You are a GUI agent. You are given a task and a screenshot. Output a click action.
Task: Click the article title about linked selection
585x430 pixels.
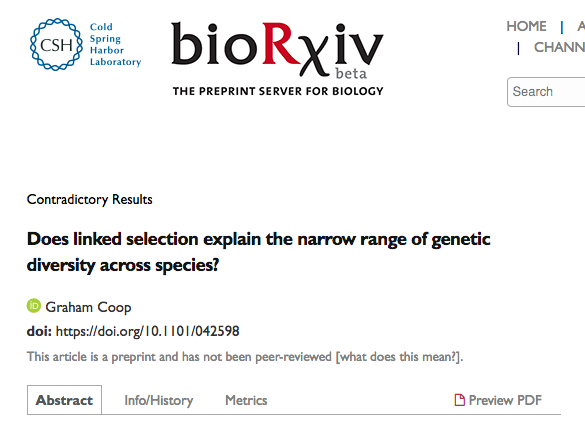pos(259,252)
